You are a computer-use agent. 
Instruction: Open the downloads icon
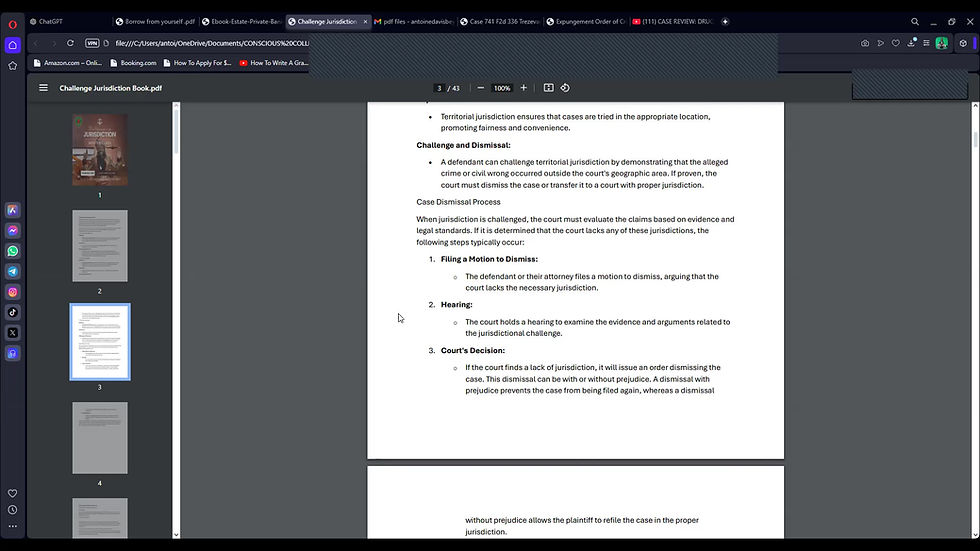911,43
